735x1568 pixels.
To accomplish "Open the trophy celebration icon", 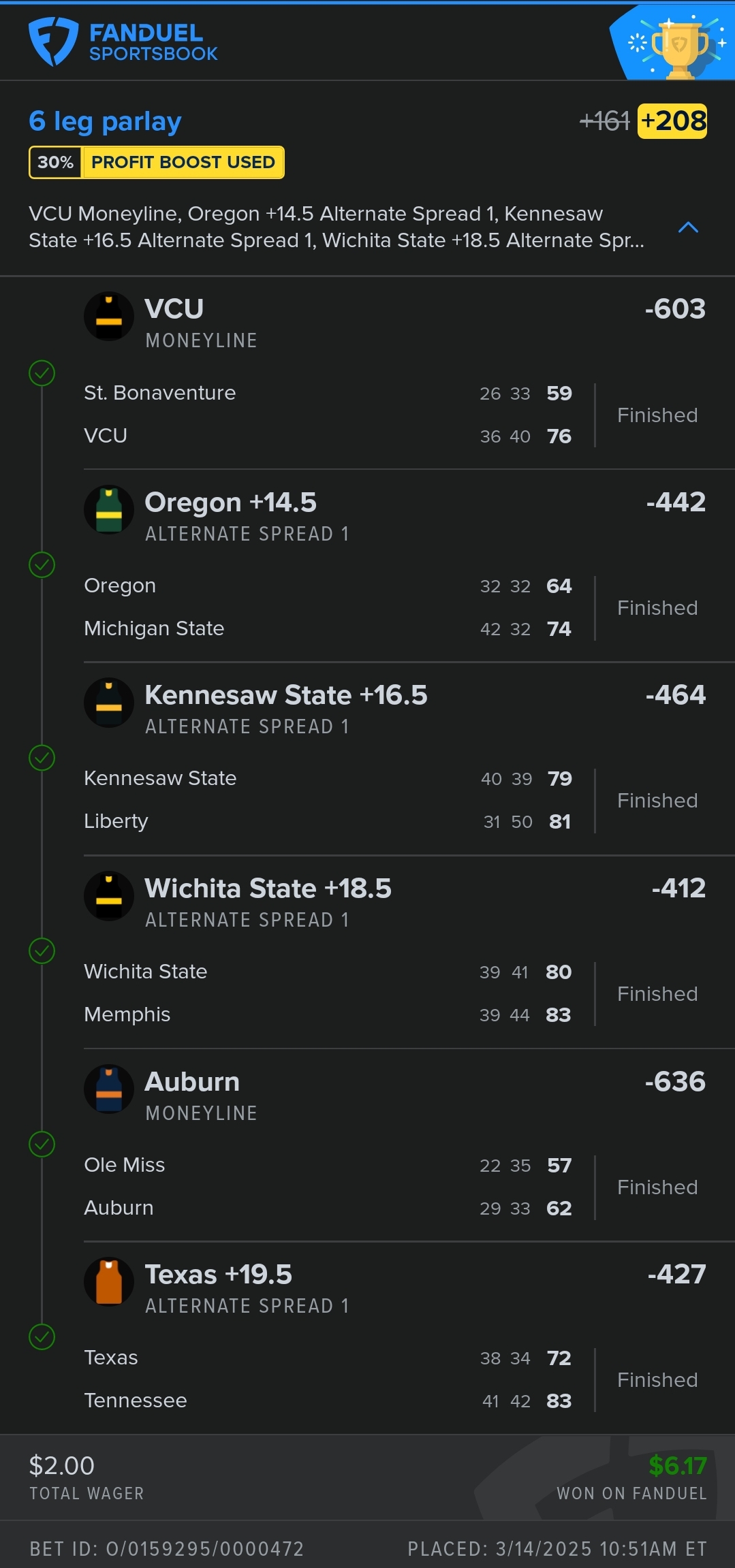I will click(677, 45).
